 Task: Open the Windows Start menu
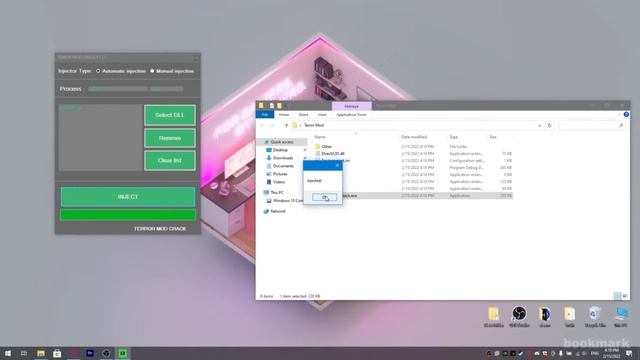8,353
